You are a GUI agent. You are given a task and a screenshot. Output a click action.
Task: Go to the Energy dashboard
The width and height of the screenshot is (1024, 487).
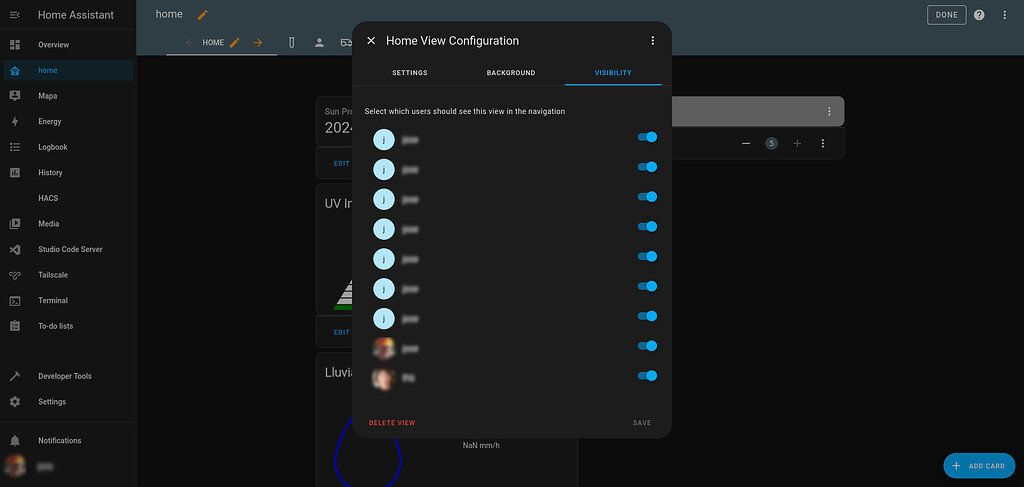68,121
